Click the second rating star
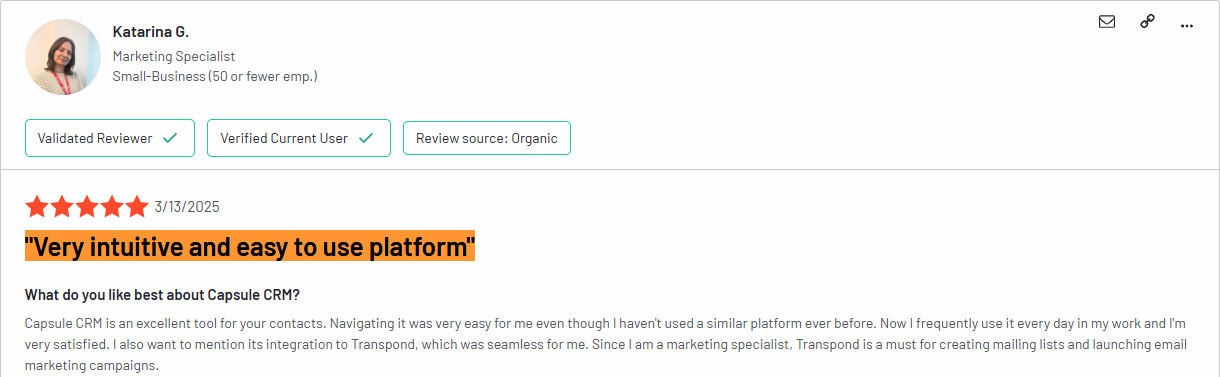Image resolution: width=1220 pixels, height=377 pixels. point(62,207)
